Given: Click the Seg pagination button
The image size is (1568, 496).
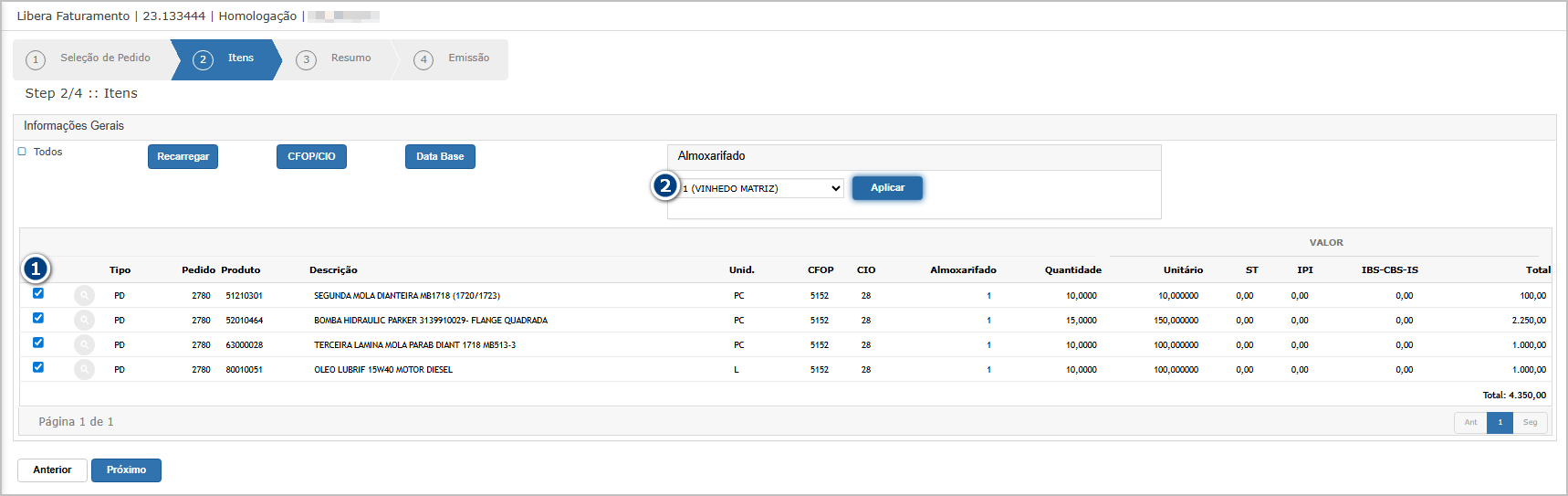Looking at the screenshot, I should click(x=1530, y=423).
